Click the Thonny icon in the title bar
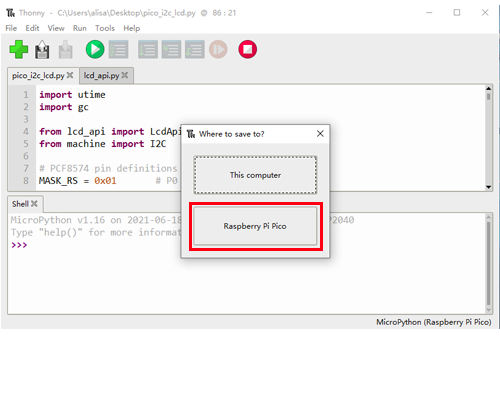The width and height of the screenshot is (500, 400). (x=11, y=13)
